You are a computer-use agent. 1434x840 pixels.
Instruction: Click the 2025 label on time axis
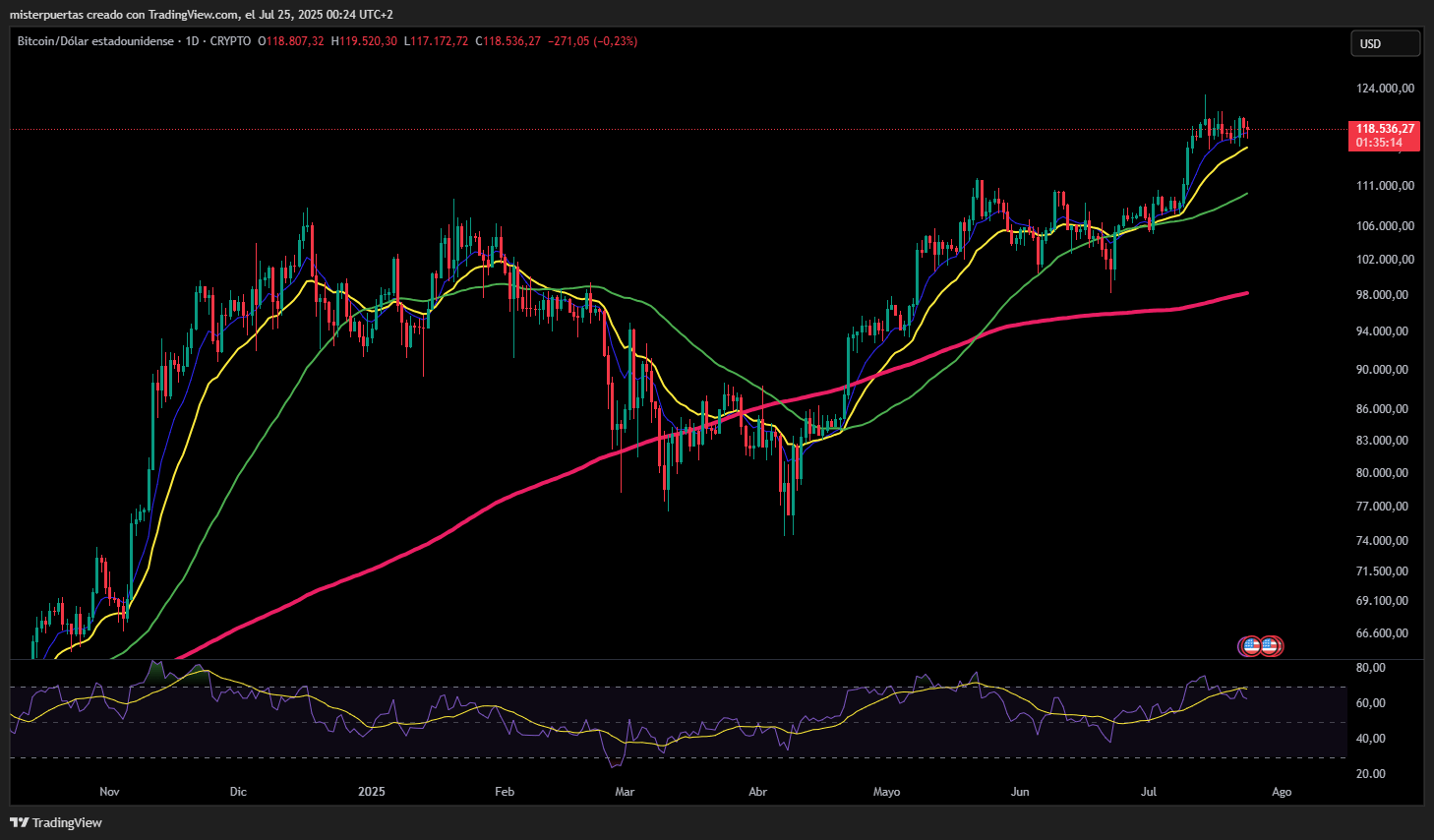(x=372, y=792)
